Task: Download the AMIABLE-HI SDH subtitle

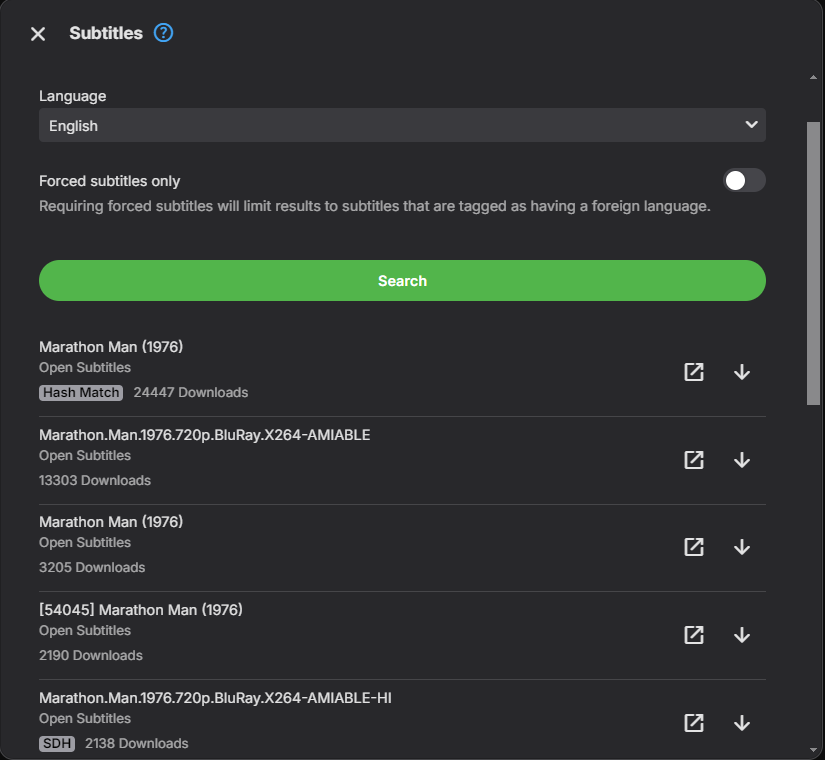Action: click(742, 723)
